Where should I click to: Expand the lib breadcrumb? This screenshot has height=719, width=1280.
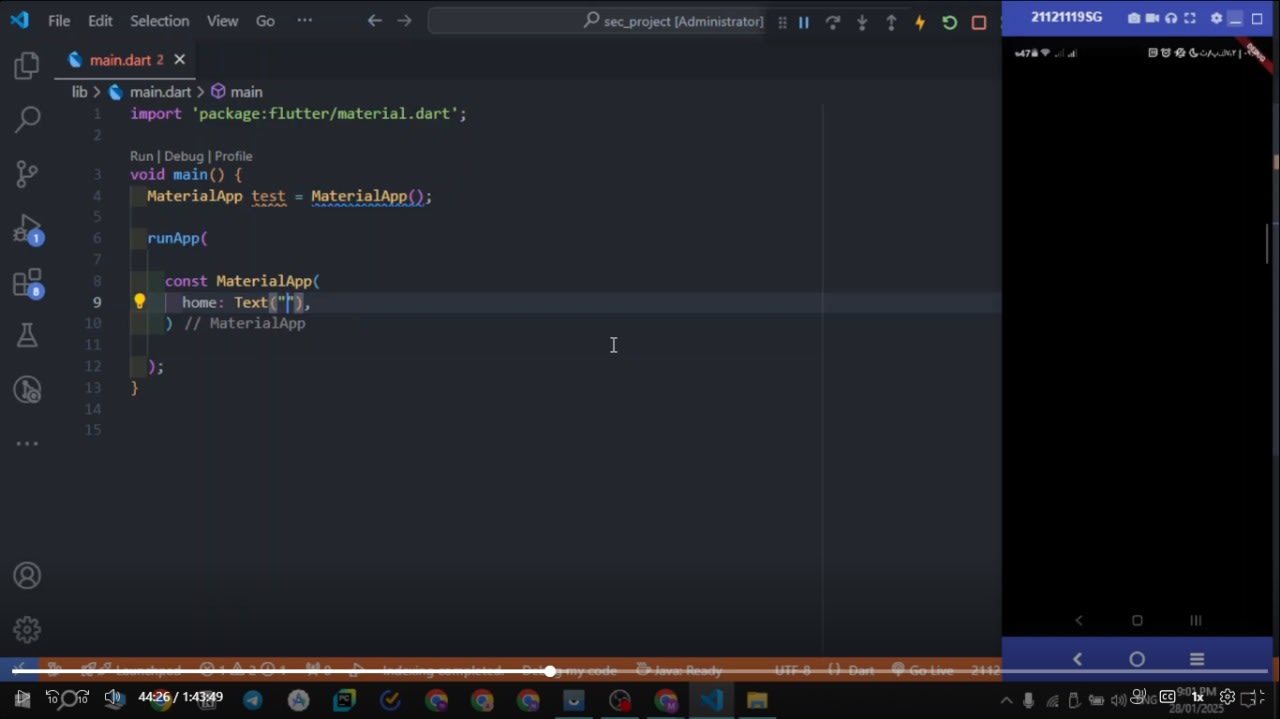80,92
